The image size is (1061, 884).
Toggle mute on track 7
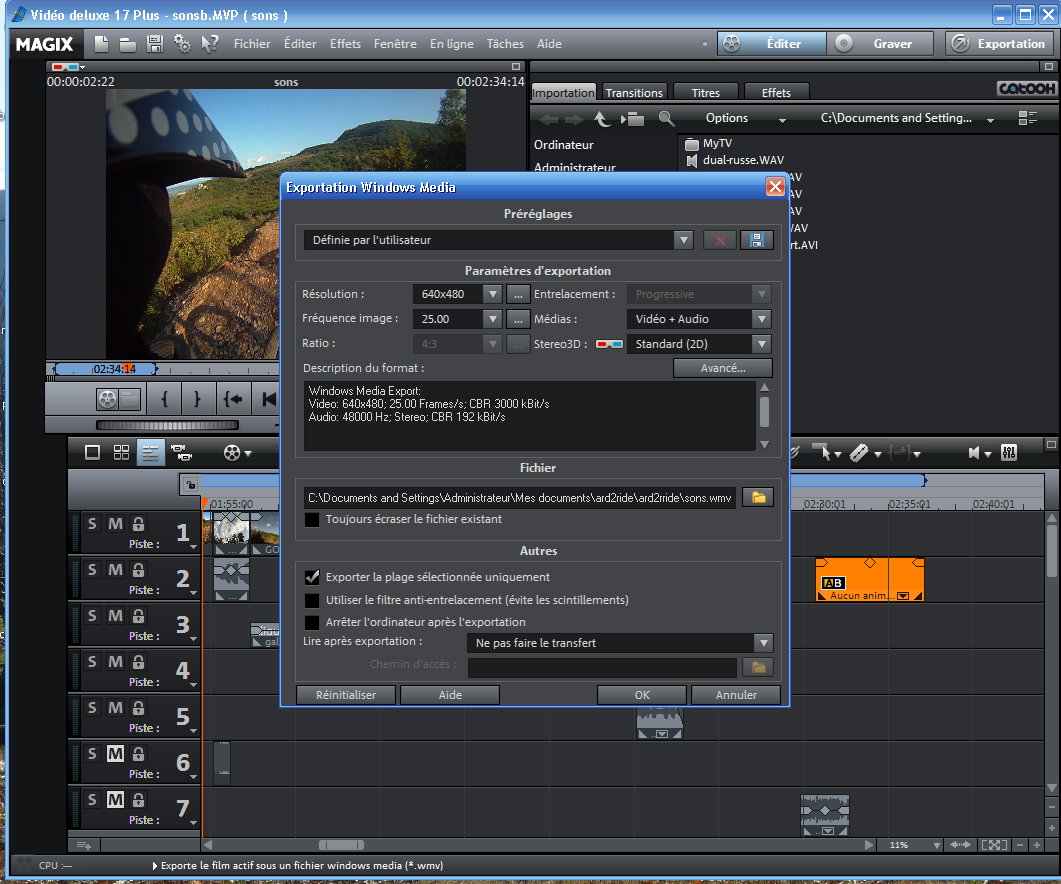116,800
